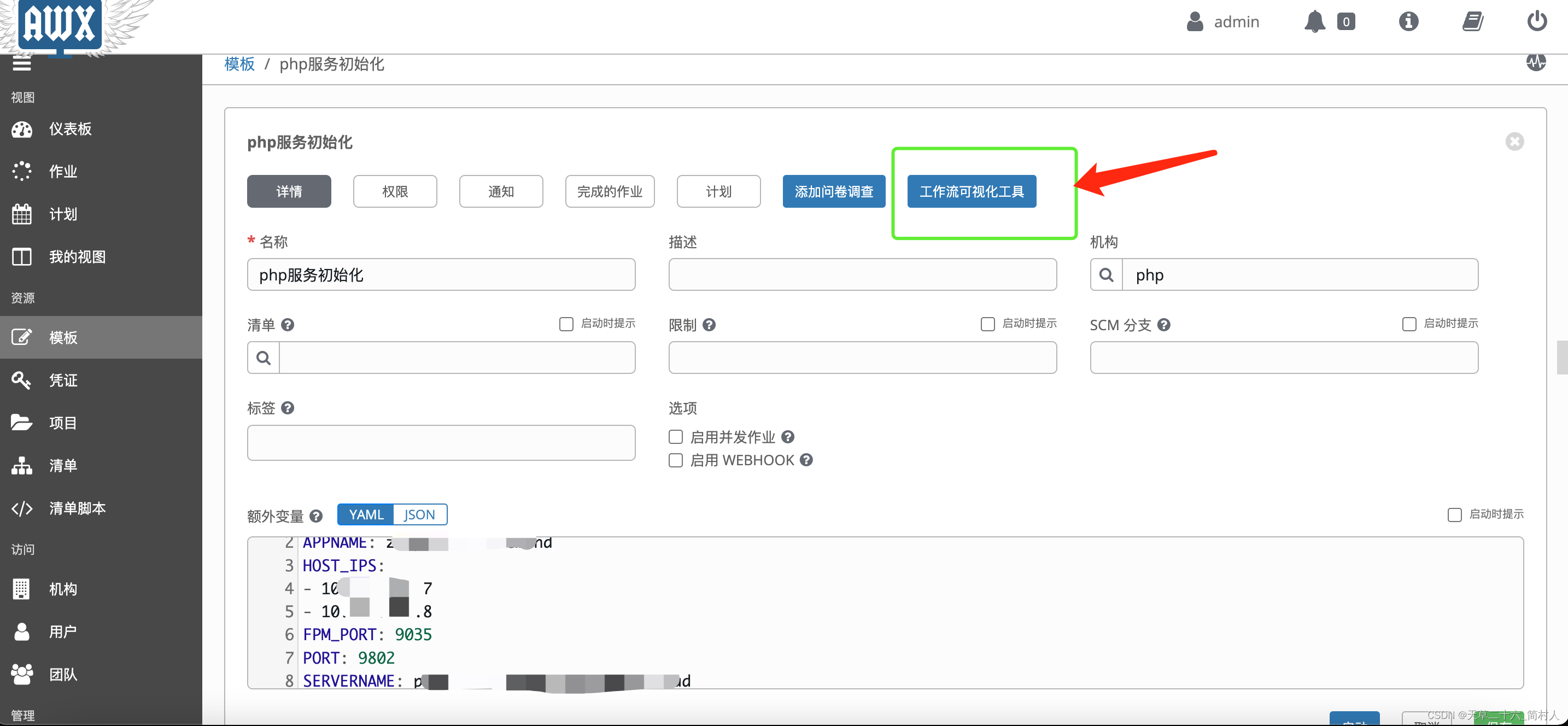
Task: Select the 通知 tab
Action: click(501, 192)
